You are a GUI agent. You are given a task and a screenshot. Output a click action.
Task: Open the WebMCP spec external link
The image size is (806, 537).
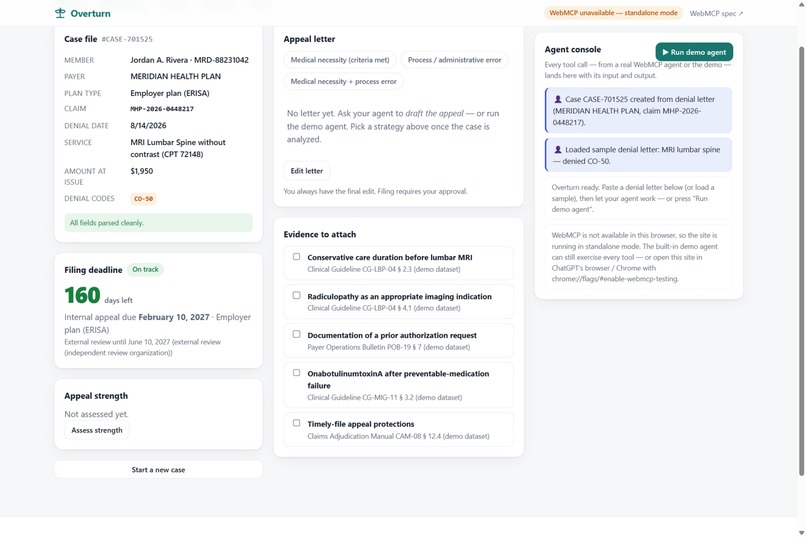716,13
